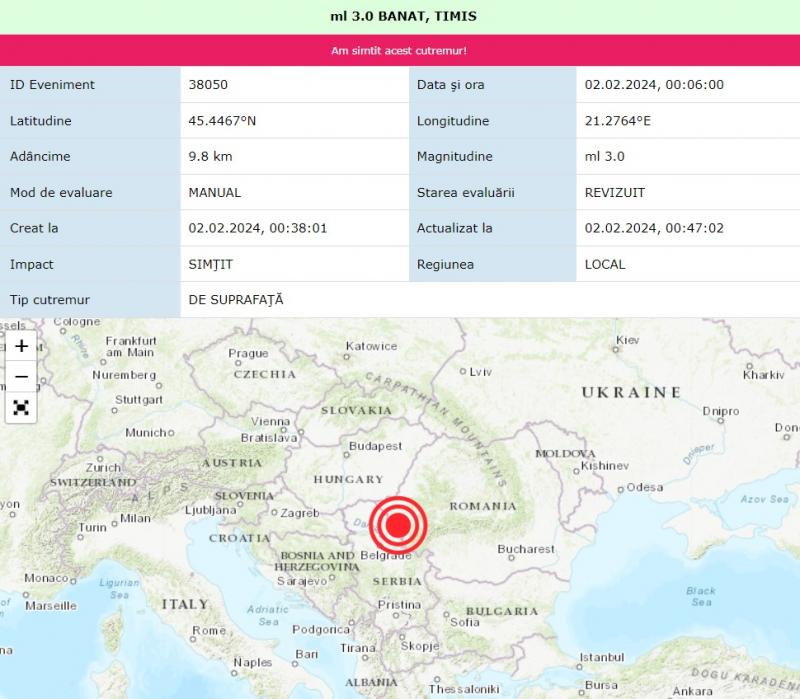Click the Rome label on map
The image size is (800, 699).
click(x=209, y=631)
